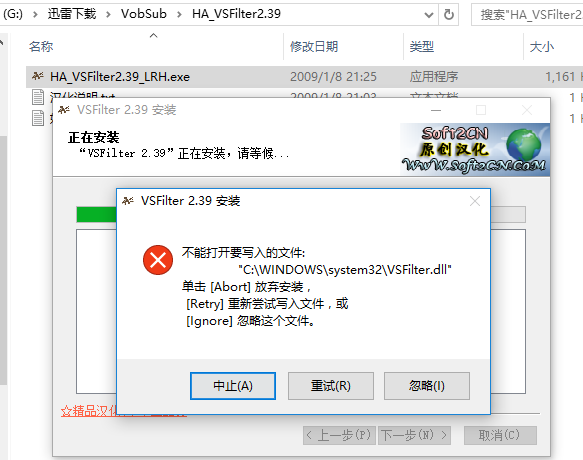This screenshot has height=460, width=583.
Task: Click the green installation progress bar
Action: point(96,215)
